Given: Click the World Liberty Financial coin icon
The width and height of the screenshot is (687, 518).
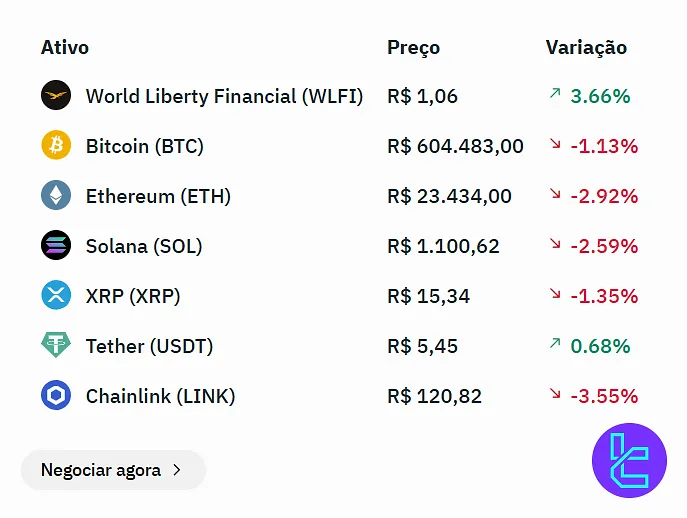Looking at the screenshot, I should pos(56,96).
